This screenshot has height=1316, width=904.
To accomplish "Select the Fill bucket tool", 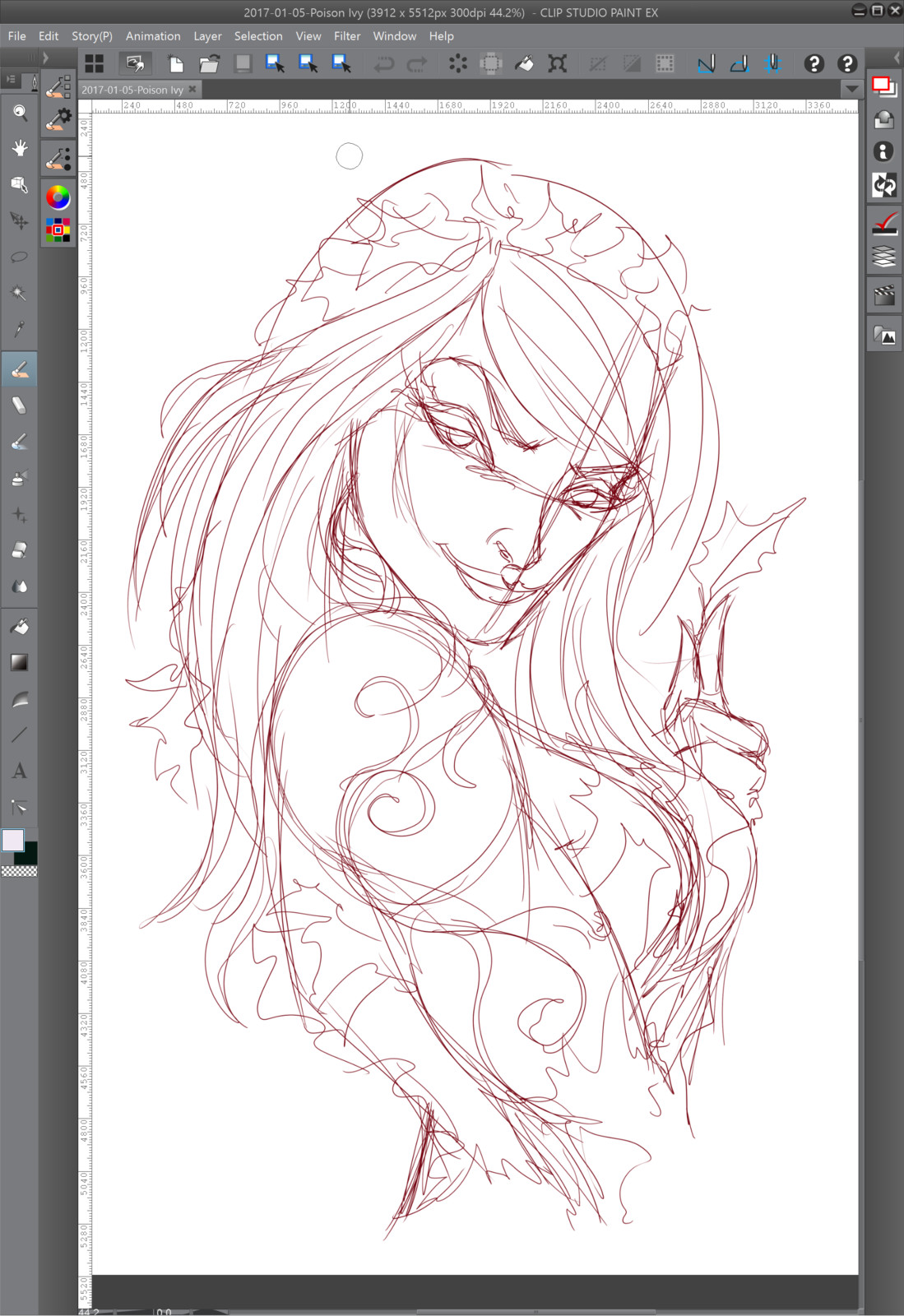I will (x=20, y=627).
